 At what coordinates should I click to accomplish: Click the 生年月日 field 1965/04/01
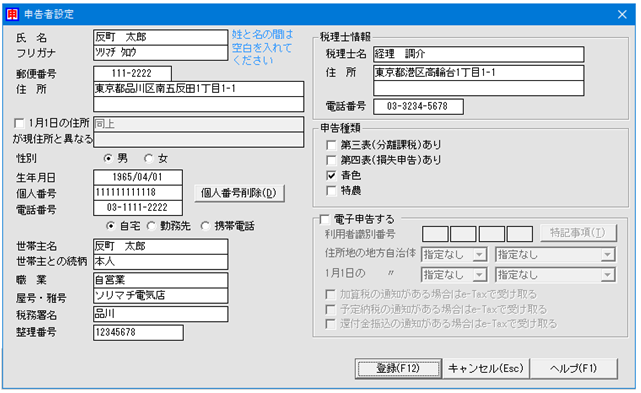[x=138, y=177]
